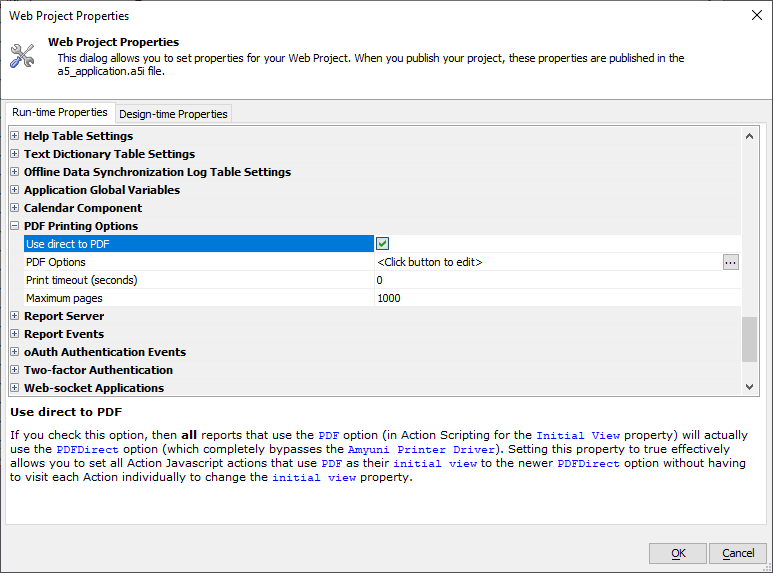Select the Application Global Variables heading
The image size is (773, 573).
(102, 190)
